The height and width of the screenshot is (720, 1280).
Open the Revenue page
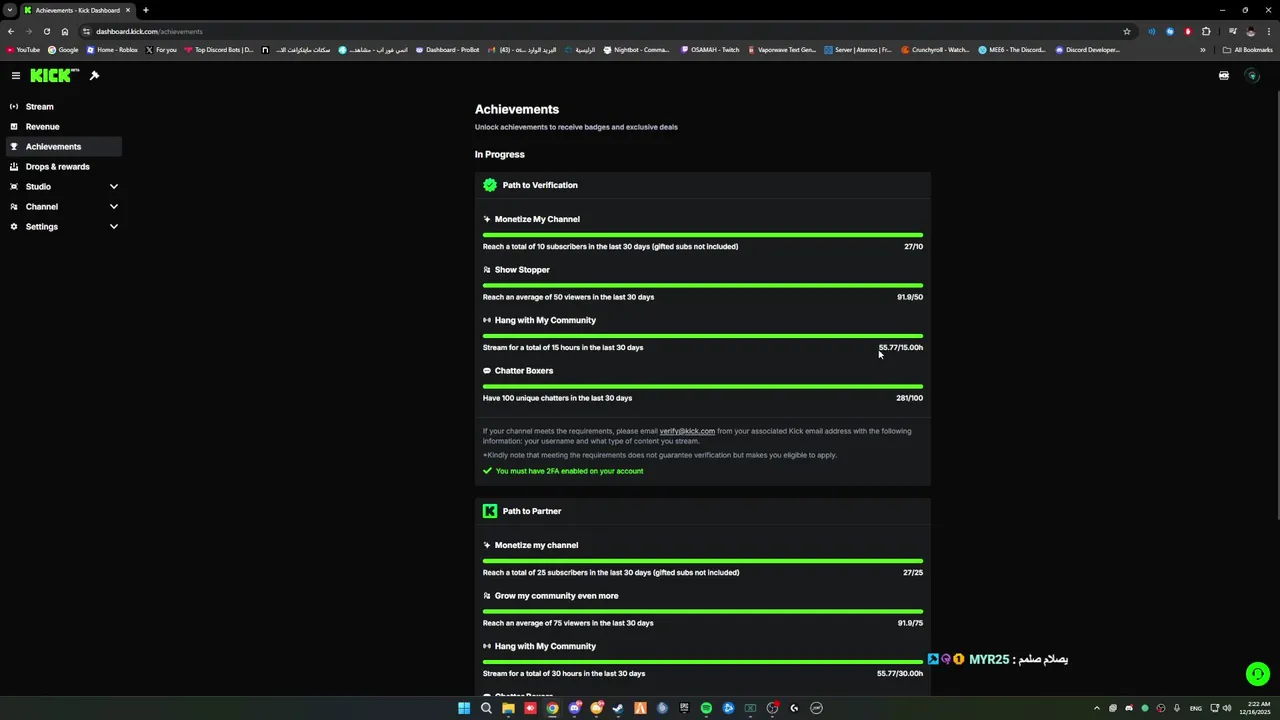tap(64, 127)
